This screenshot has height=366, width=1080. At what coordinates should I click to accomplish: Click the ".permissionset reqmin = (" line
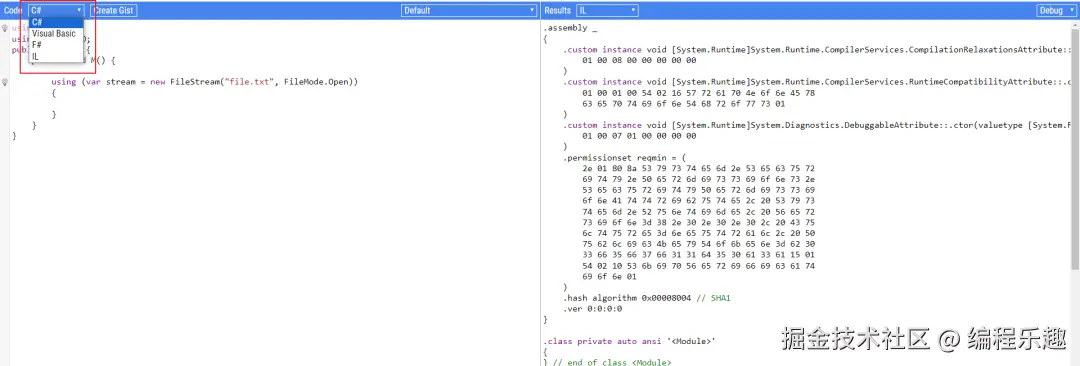(625, 157)
